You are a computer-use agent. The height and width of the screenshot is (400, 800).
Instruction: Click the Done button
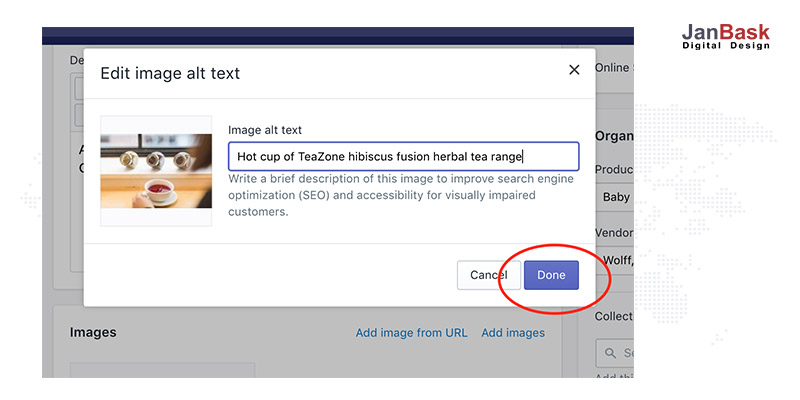551,275
